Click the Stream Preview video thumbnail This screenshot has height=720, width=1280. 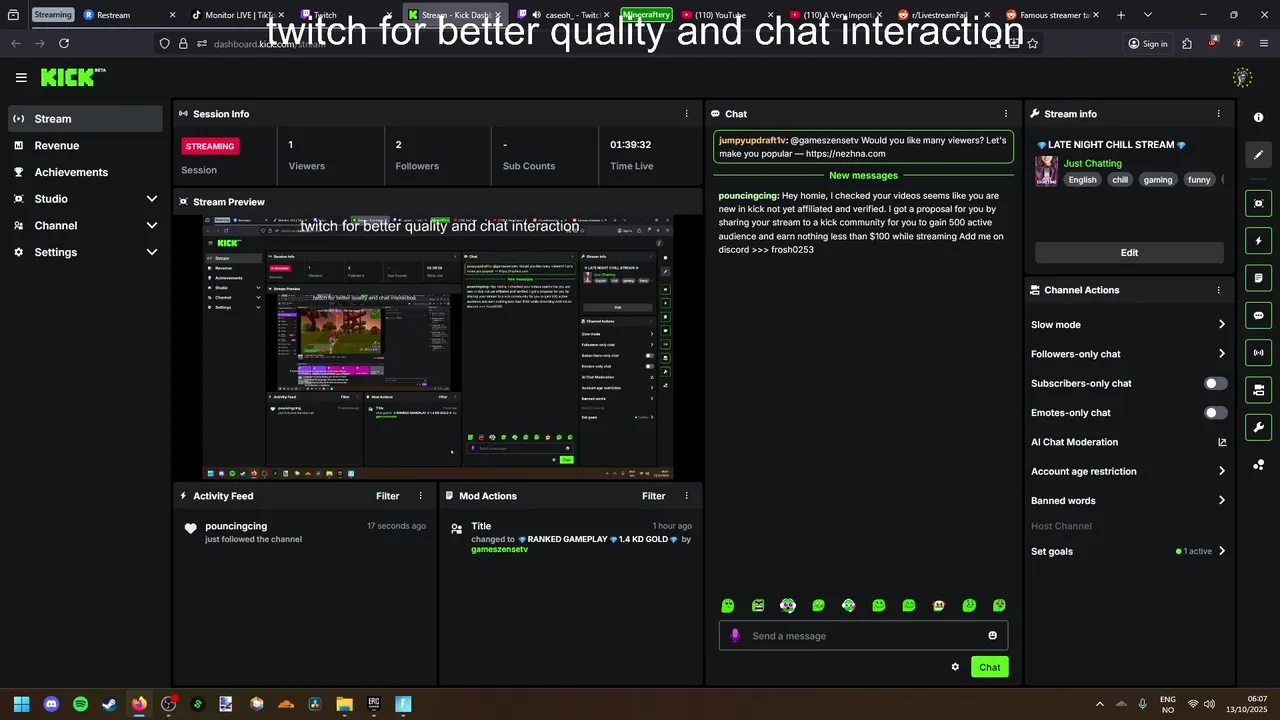point(437,347)
